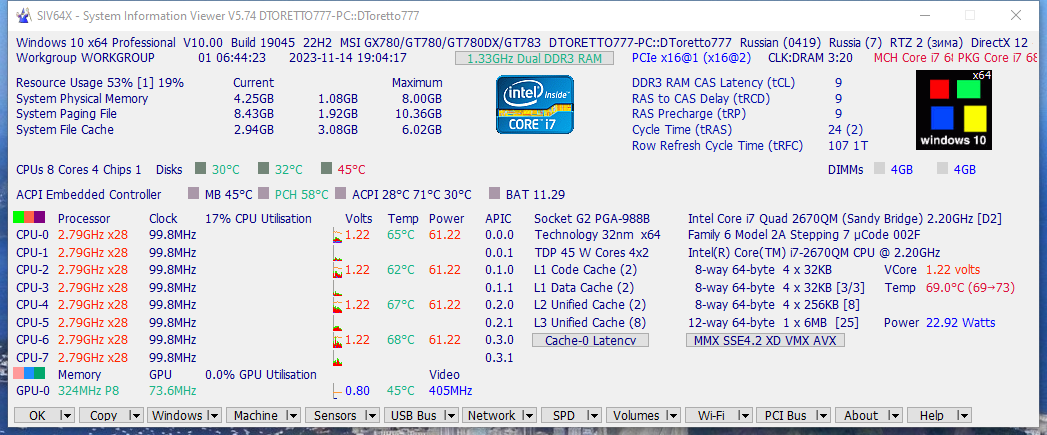Viewport: 1047px width, 435px height.
Task: Click the 'Resource Usage 53% [1] 19%' text
Action: (100, 83)
